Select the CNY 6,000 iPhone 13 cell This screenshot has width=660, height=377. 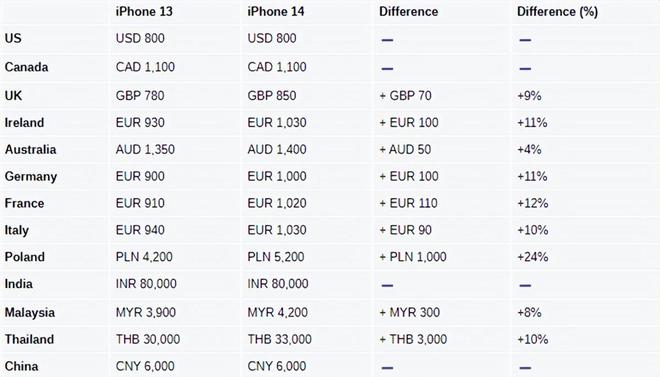(x=145, y=366)
